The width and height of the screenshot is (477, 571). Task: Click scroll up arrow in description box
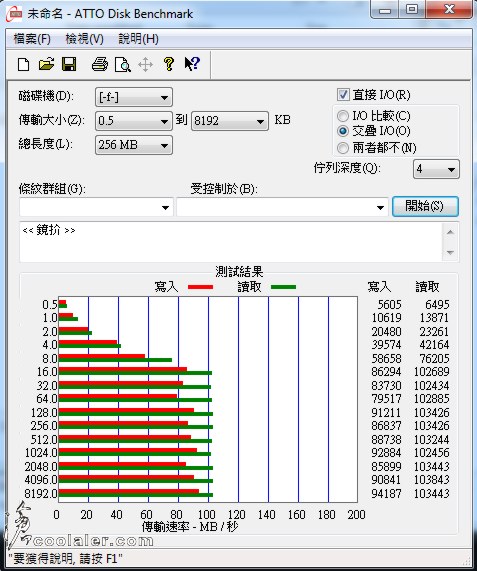(x=450, y=232)
